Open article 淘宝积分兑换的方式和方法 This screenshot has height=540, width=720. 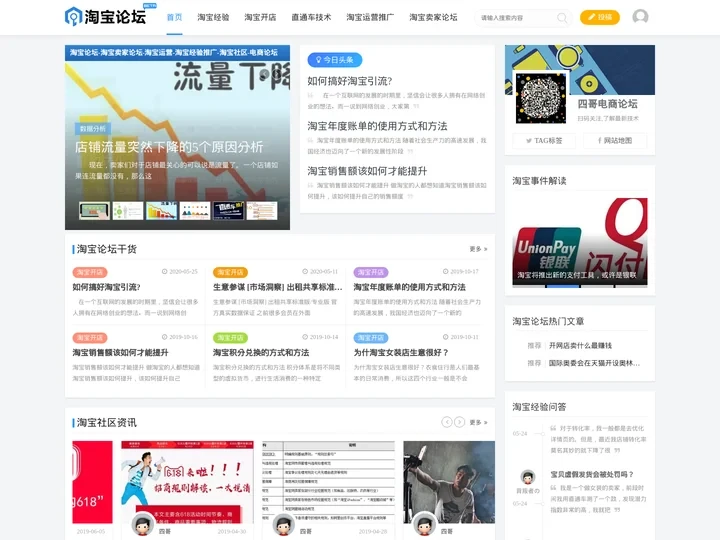(x=261, y=353)
